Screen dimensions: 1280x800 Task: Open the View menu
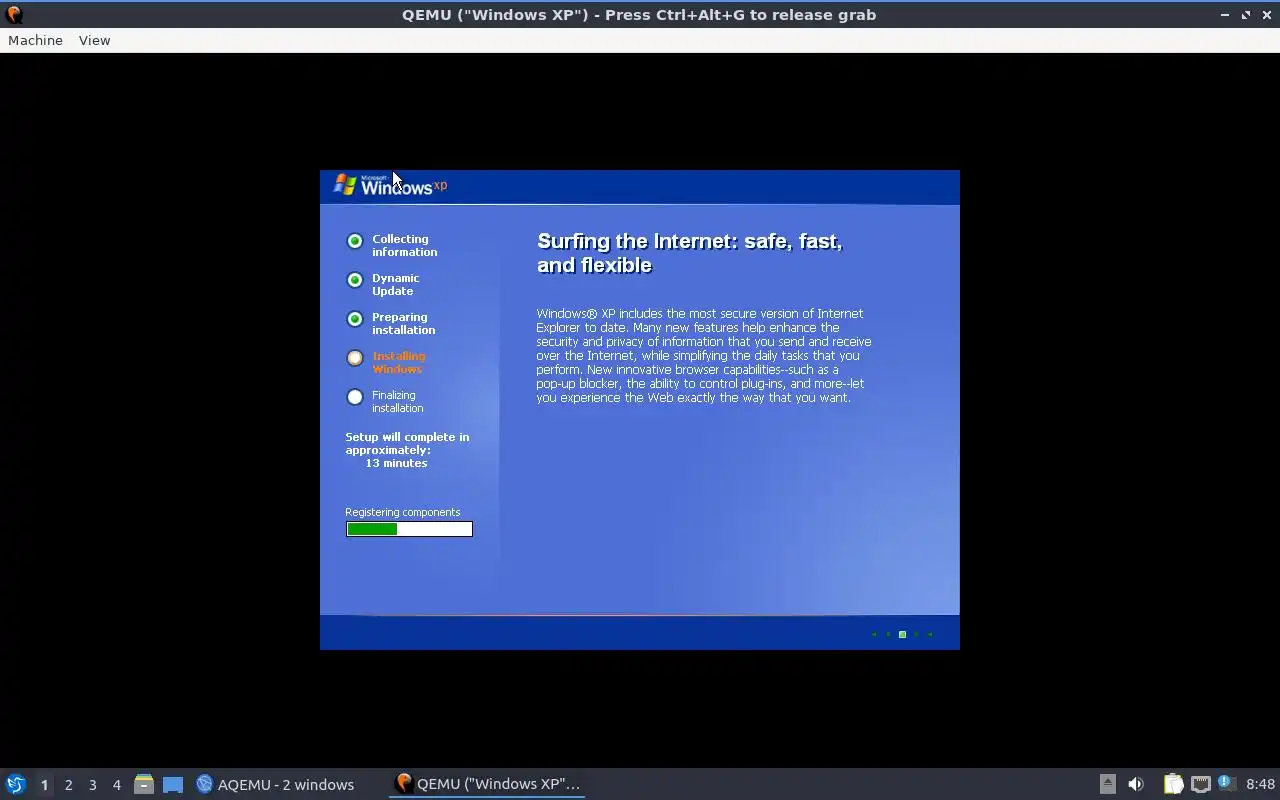tap(94, 40)
